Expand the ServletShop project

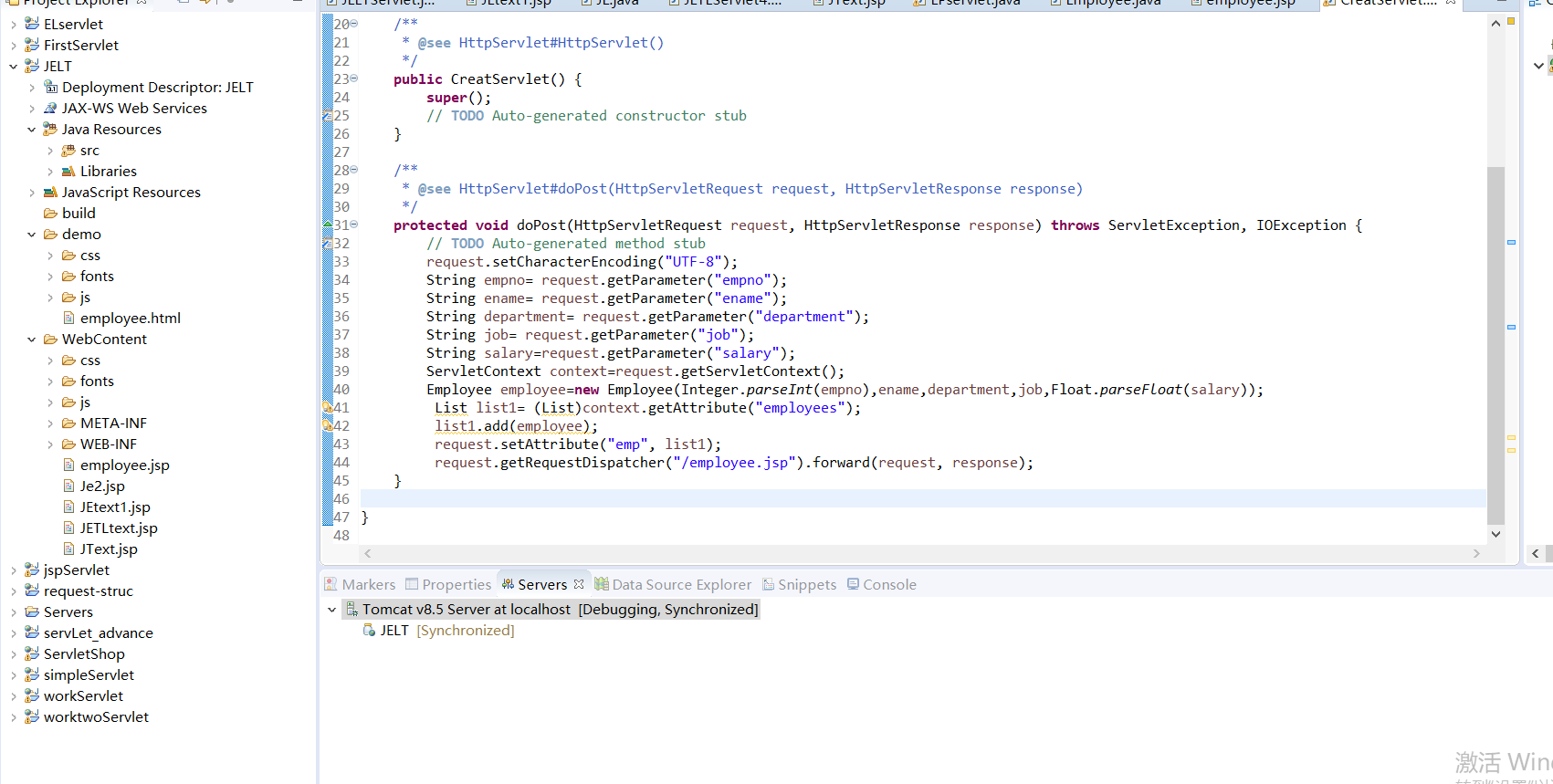(14, 653)
